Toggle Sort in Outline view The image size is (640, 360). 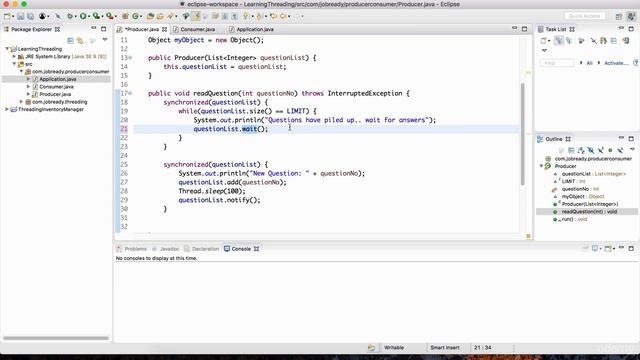[581, 150]
